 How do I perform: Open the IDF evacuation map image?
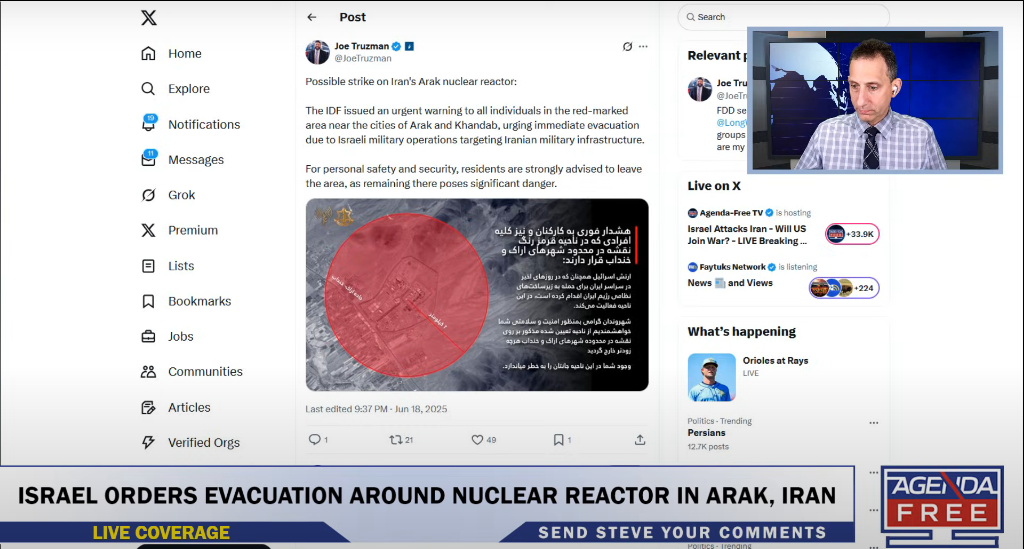477,295
